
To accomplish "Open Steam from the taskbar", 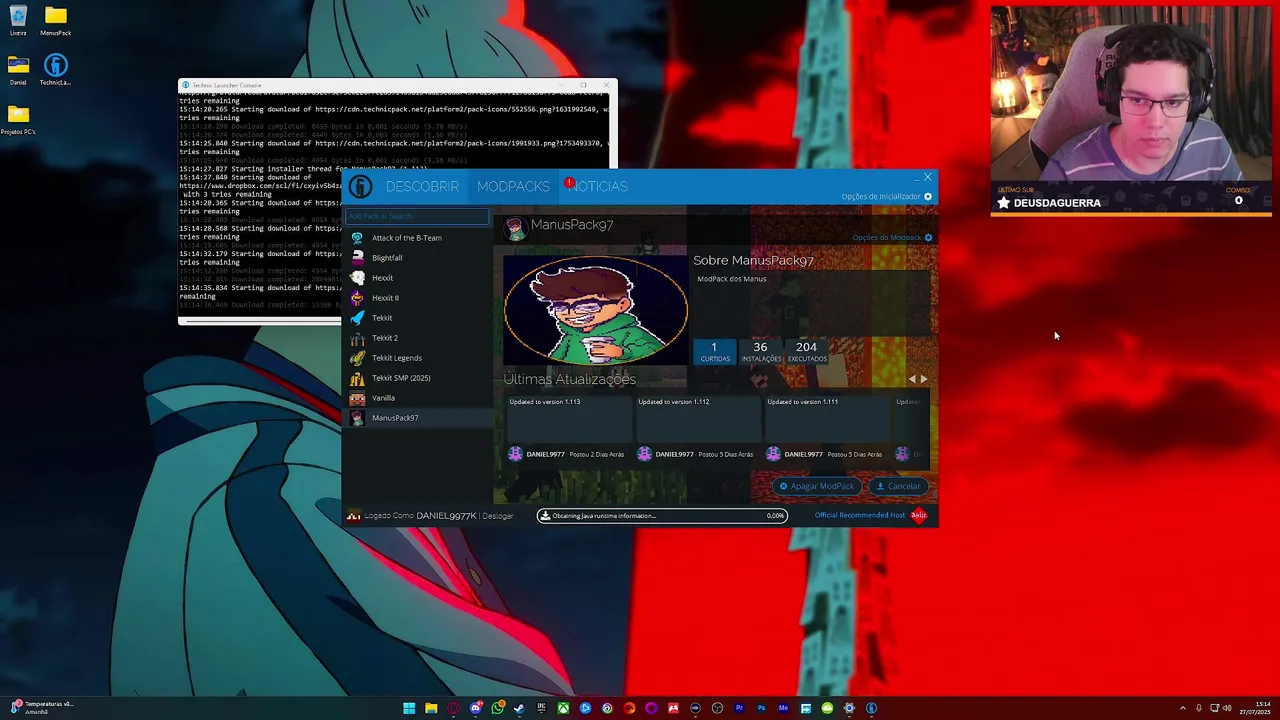I will [x=519, y=708].
